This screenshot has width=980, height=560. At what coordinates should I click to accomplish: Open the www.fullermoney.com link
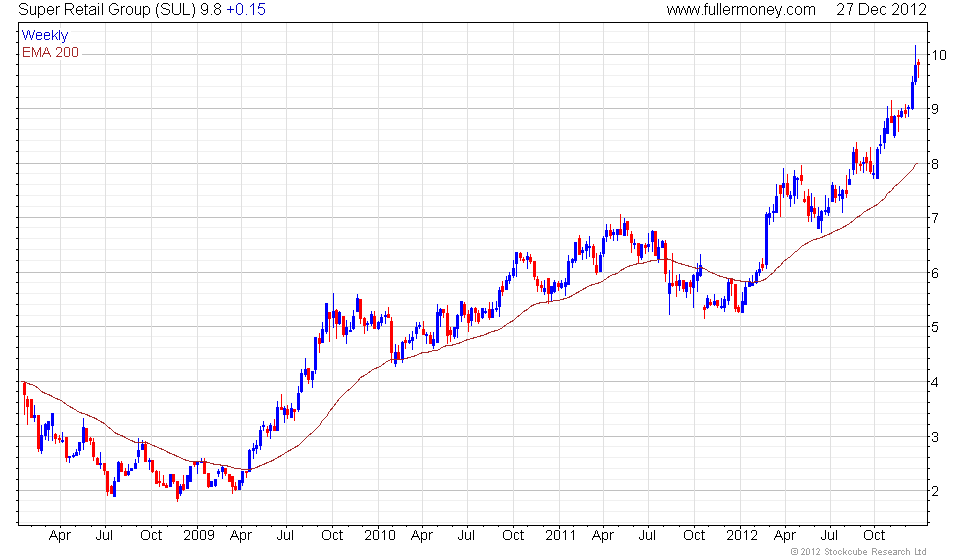coord(741,10)
